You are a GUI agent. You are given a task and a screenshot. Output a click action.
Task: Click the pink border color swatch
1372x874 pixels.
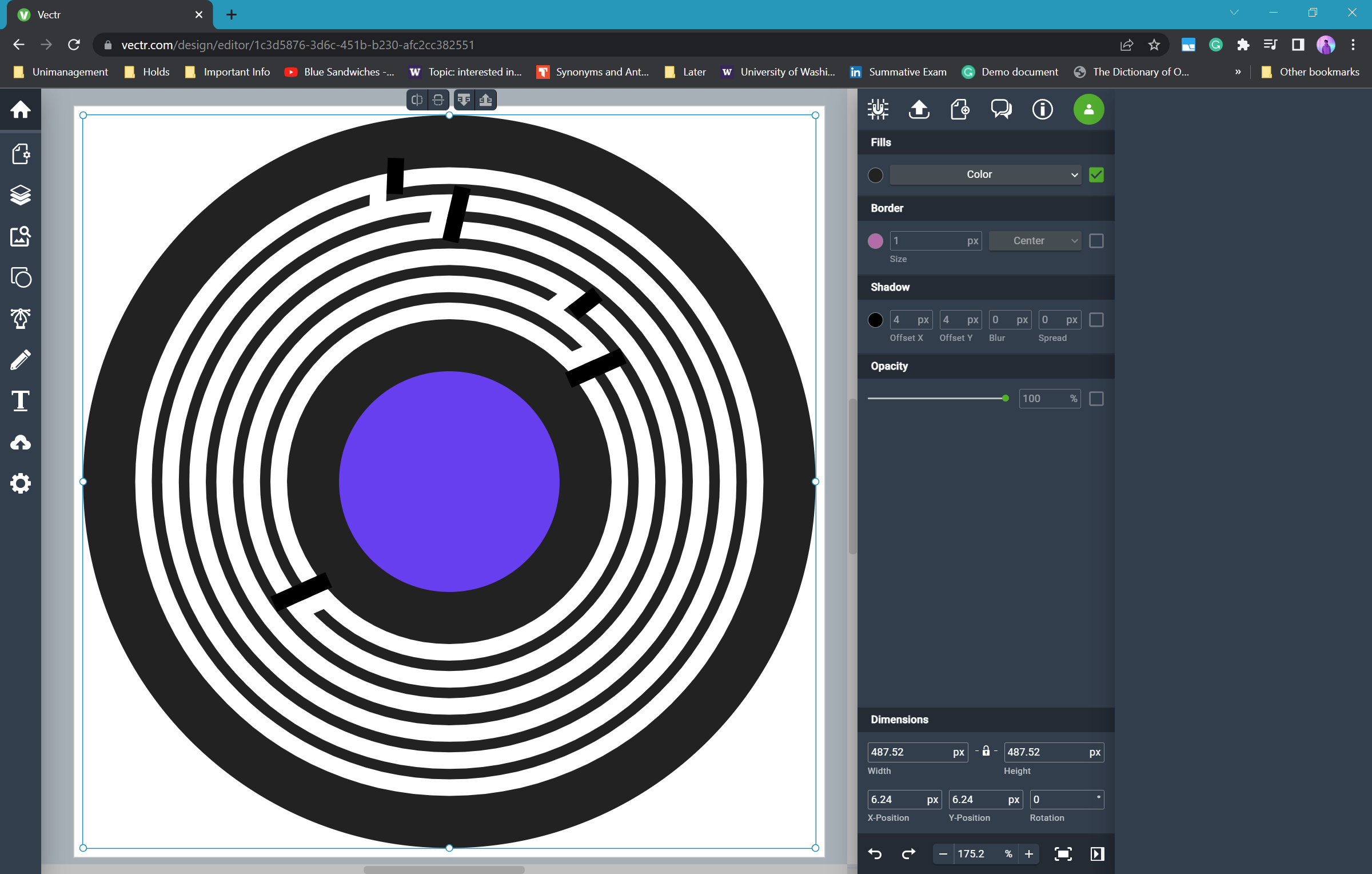coord(875,241)
